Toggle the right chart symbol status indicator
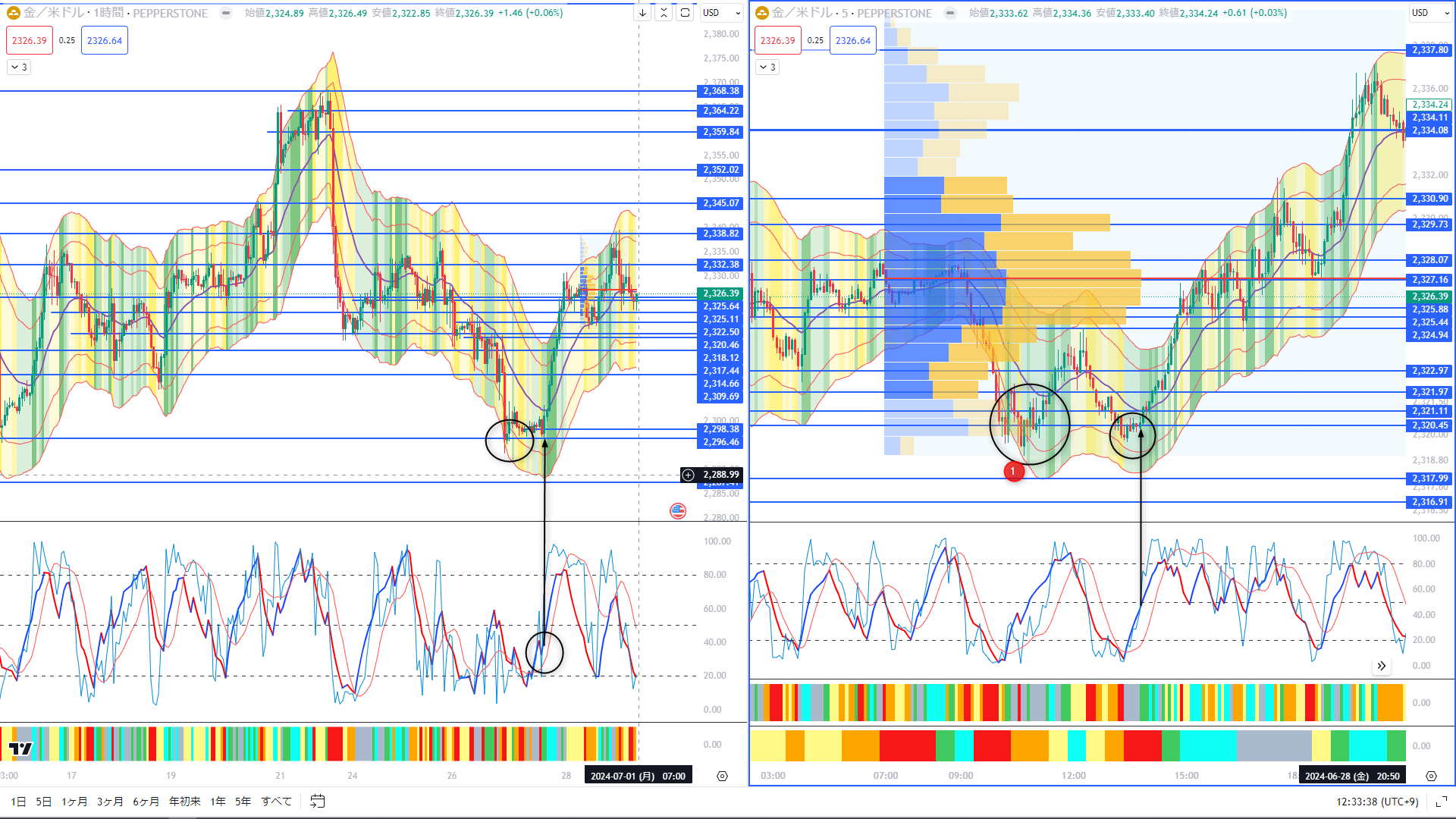Image resolution: width=1456 pixels, height=819 pixels. [x=949, y=13]
